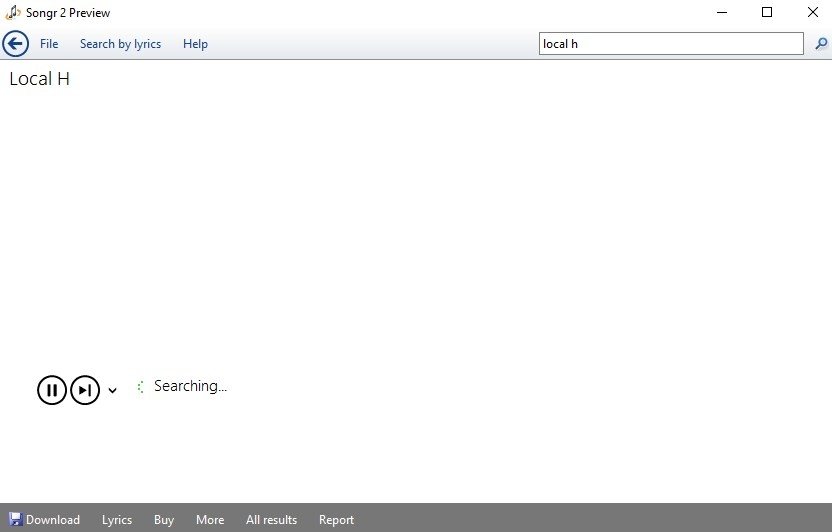Open the Help menu
The width and height of the screenshot is (832, 532).
point(195,43)
